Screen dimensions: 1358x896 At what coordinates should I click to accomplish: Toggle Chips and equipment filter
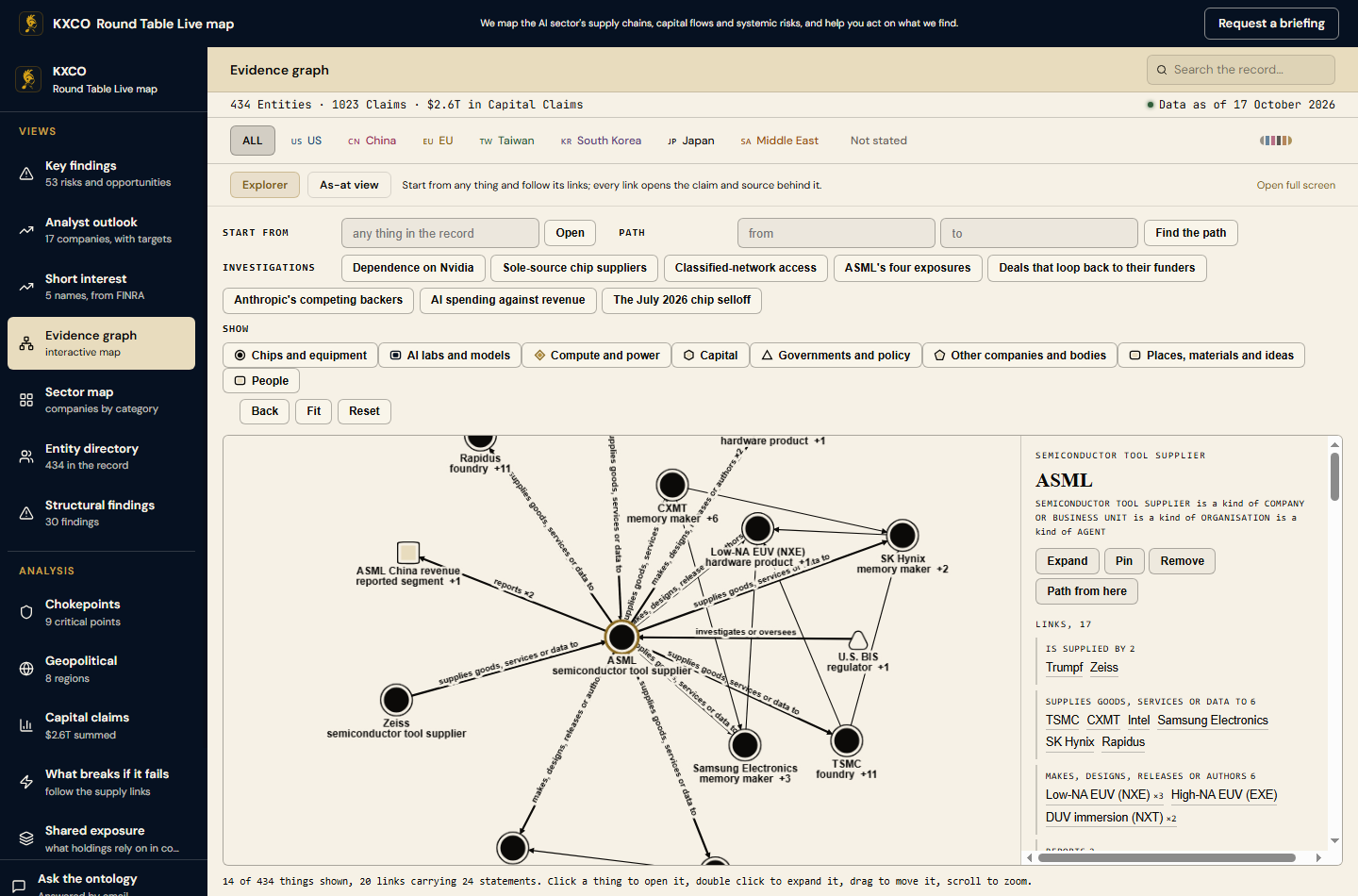[301, 356]
